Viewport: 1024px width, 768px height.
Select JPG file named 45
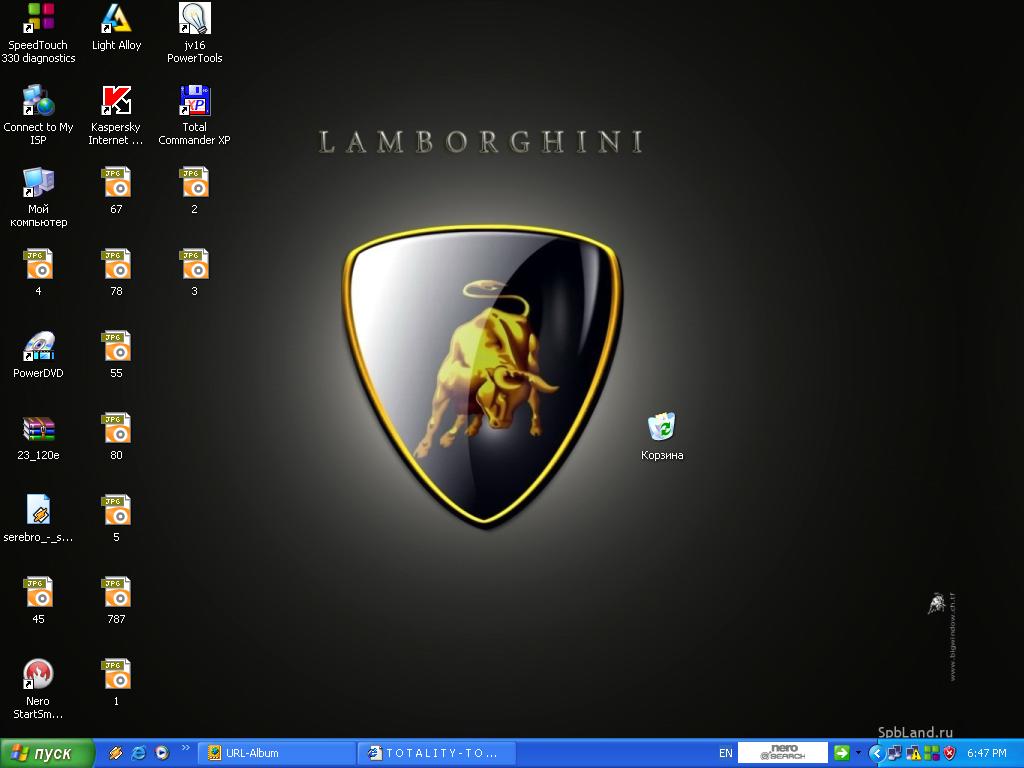pyautogui.click(x=38, y=601)
